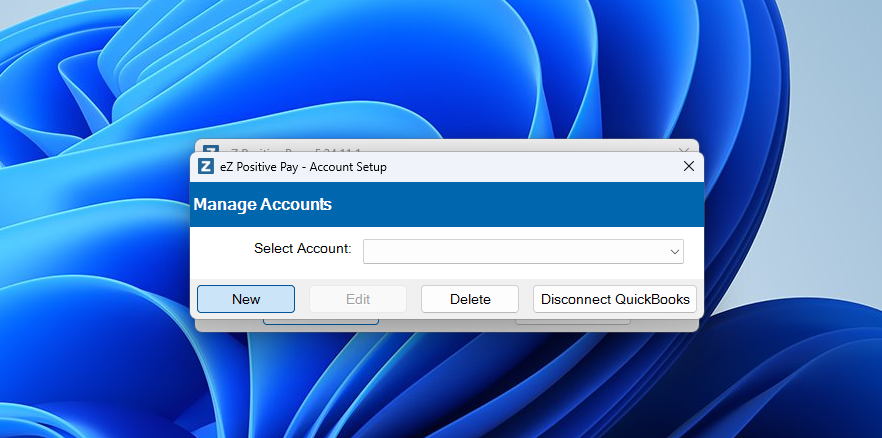The width and height of the screenshot is (882, 438).
Task: Expand the Select Account dropdown chevron
Action: tap(674, 252)
